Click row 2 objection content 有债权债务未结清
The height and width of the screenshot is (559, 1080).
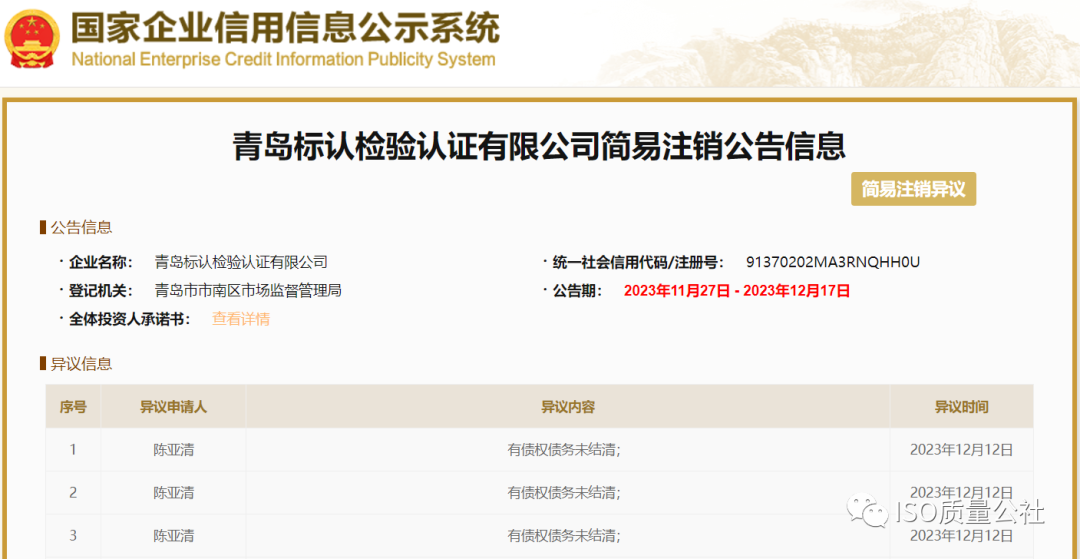point(565,493)
